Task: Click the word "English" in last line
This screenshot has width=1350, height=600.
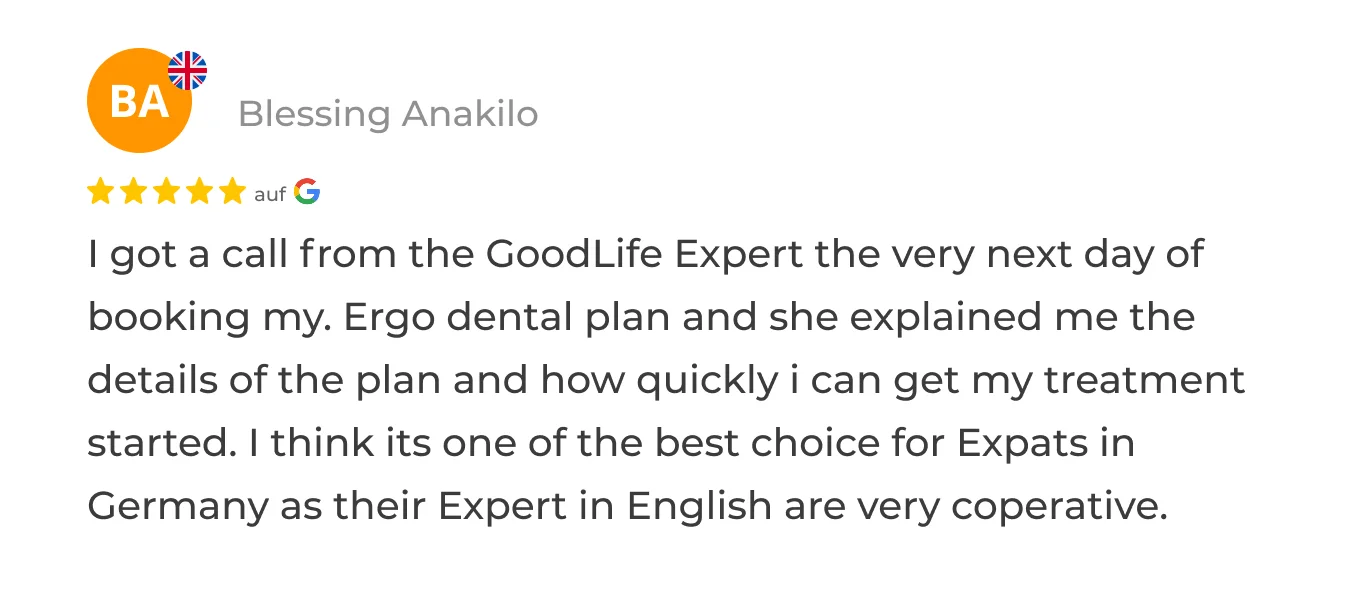Action: pyautogui.click(x=700, y=507)
